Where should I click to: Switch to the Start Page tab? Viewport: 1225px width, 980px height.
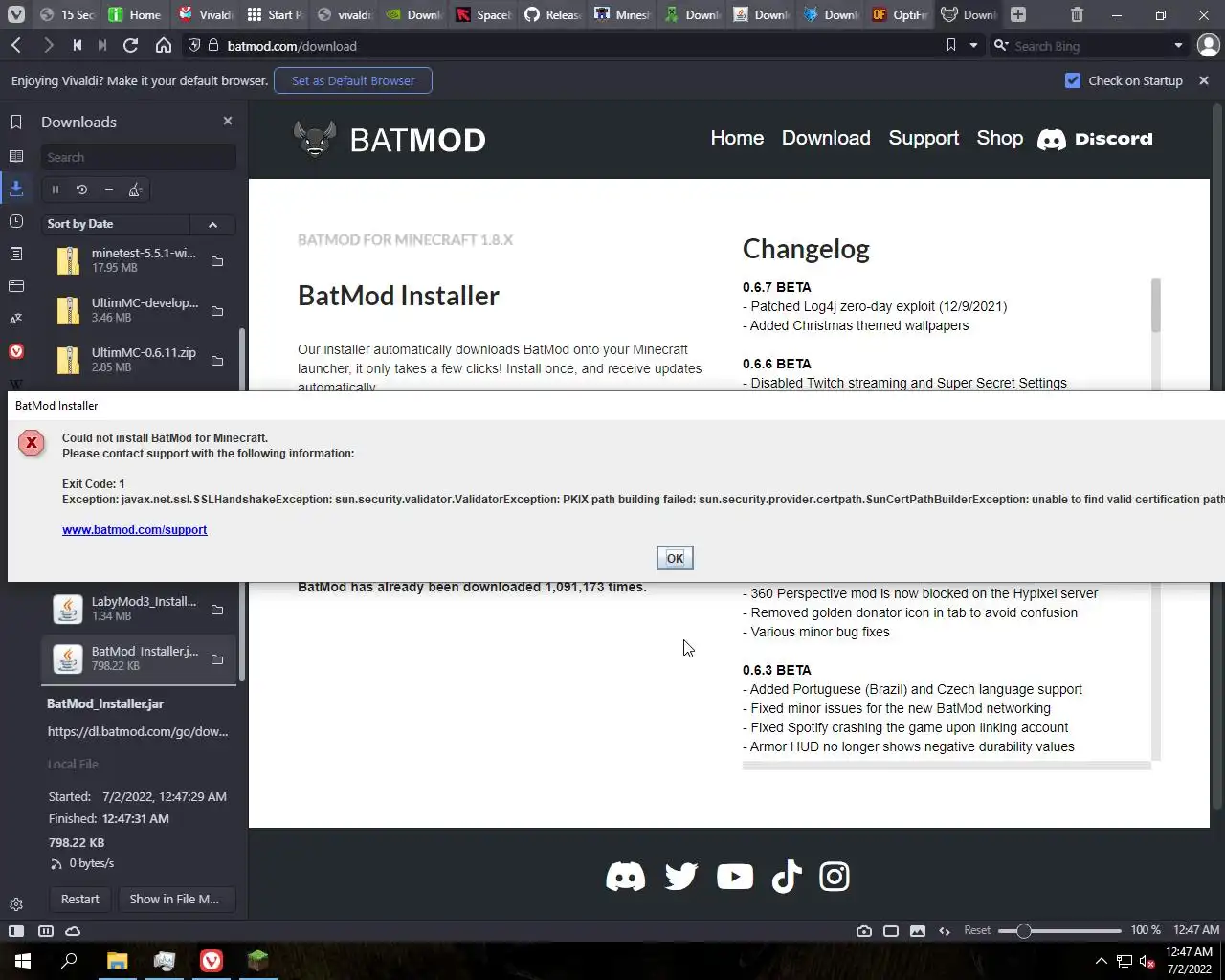point(275,14)
